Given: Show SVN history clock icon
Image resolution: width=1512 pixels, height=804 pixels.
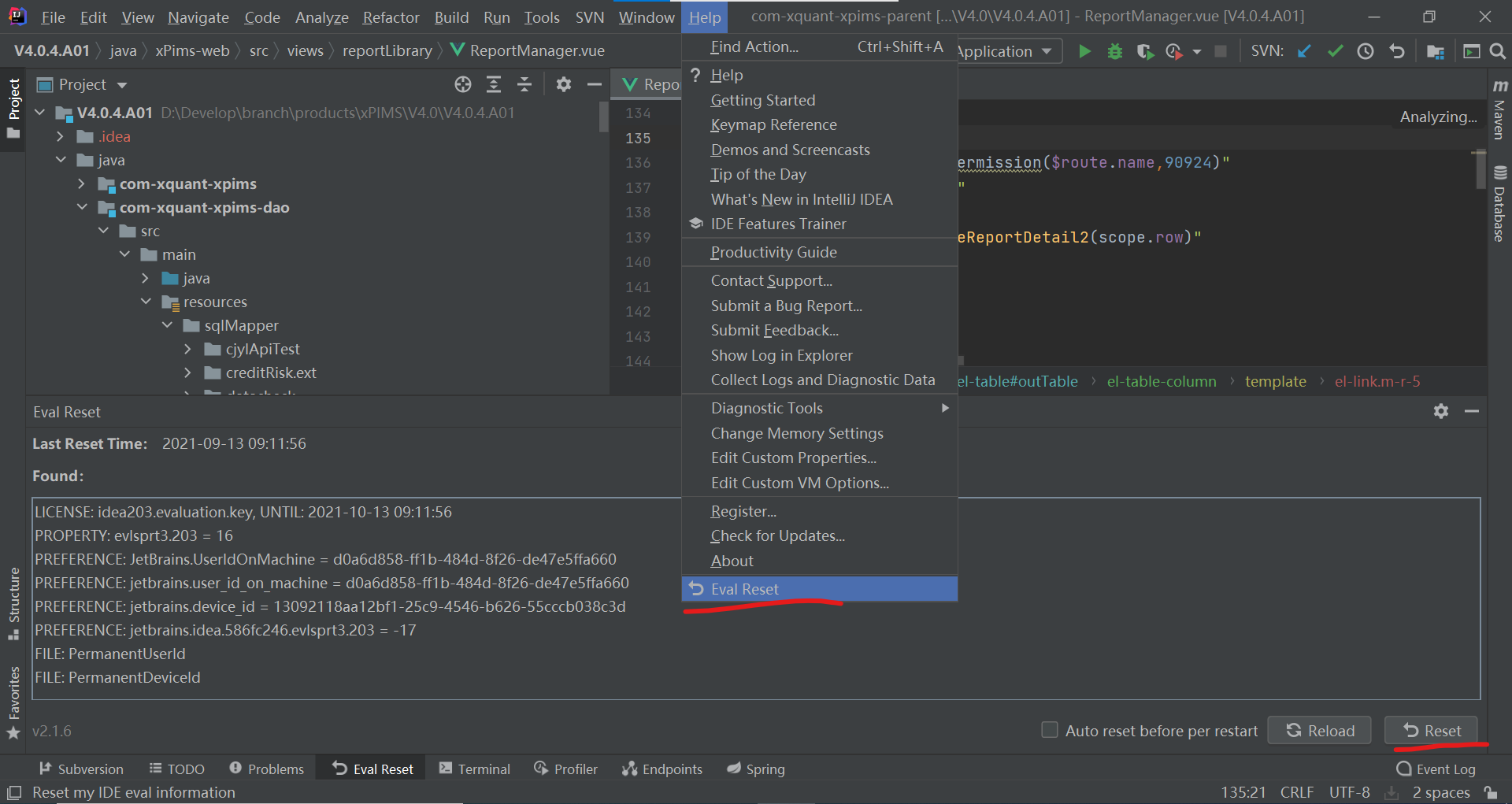Looking at the screenshot, I should (1366, 51).
